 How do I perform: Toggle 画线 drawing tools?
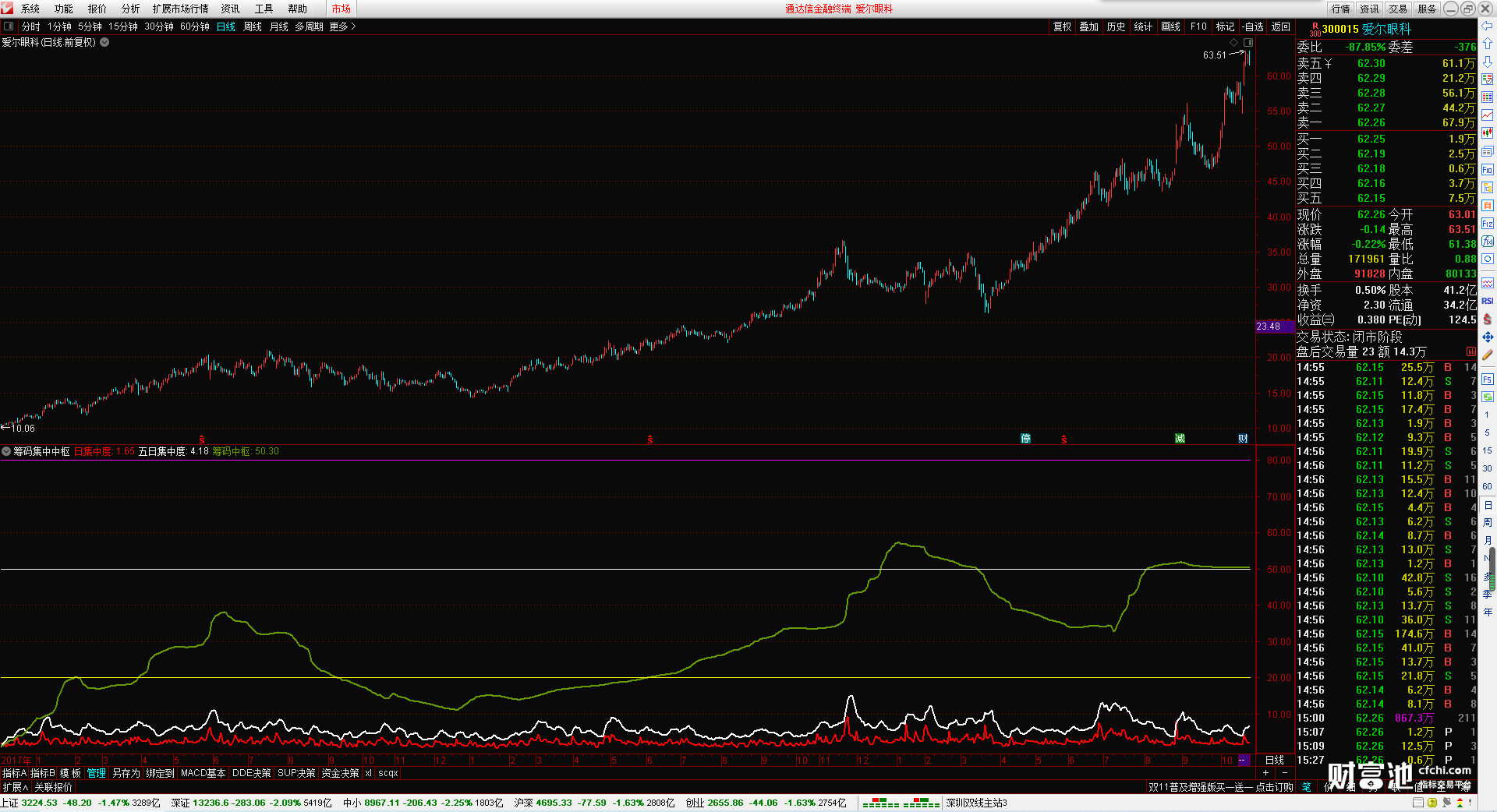pos(1170,26)
